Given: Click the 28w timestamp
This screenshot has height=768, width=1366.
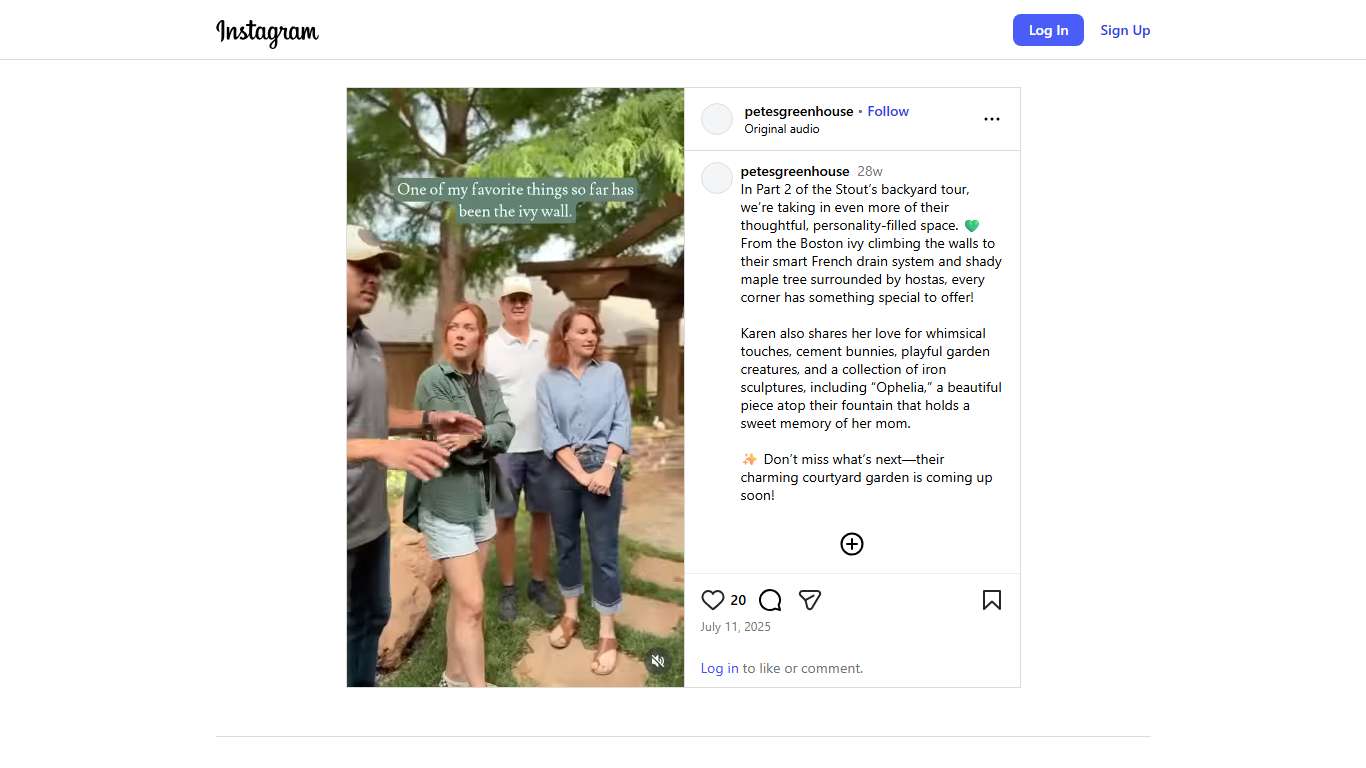Looking at the screenshot, I should pos(870,171).
